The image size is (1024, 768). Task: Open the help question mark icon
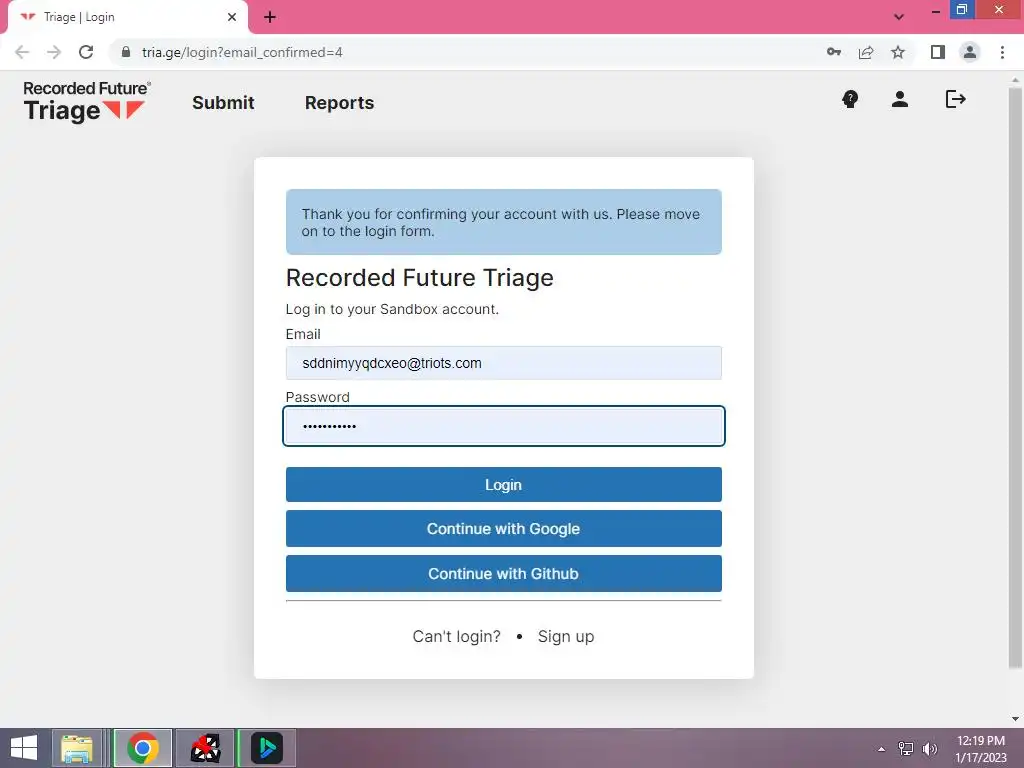point(850,99)
